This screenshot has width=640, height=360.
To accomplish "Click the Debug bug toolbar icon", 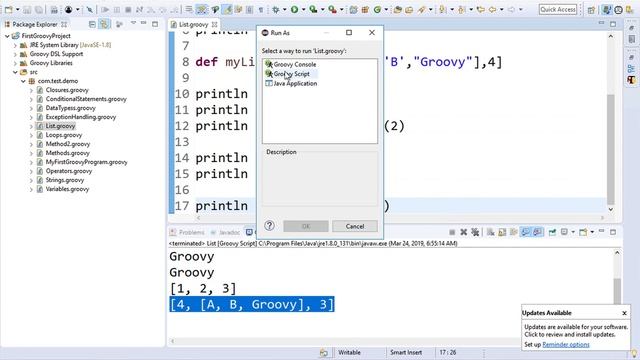I will (276, 9).
